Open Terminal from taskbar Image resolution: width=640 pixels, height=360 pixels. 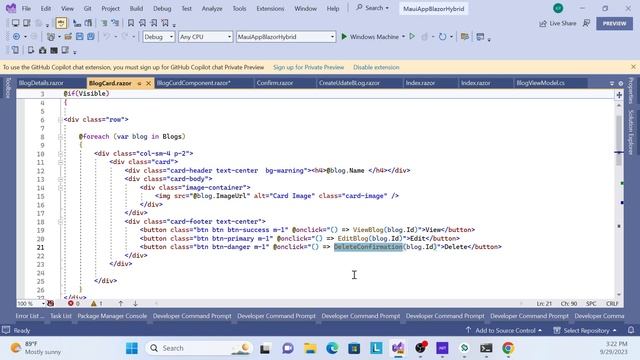pyautogui.click(x=486, y=348)
